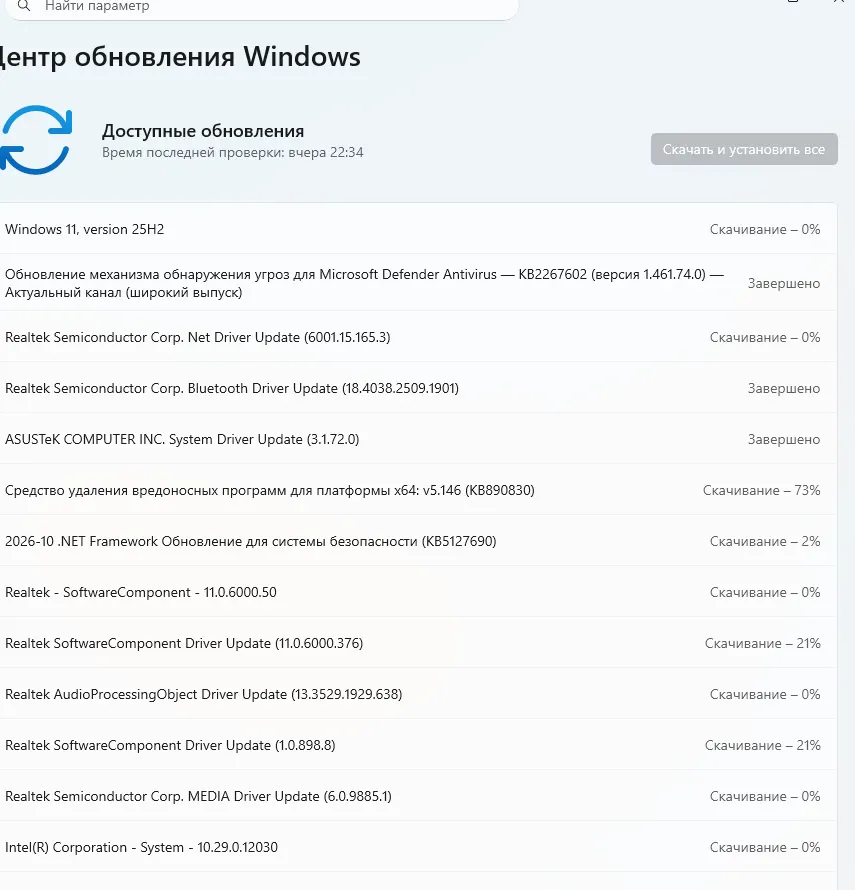Click the Realtek AudioProcessingObject Driver Update row
The height and width of the screenshot is (890, 855).
[418, 695]
